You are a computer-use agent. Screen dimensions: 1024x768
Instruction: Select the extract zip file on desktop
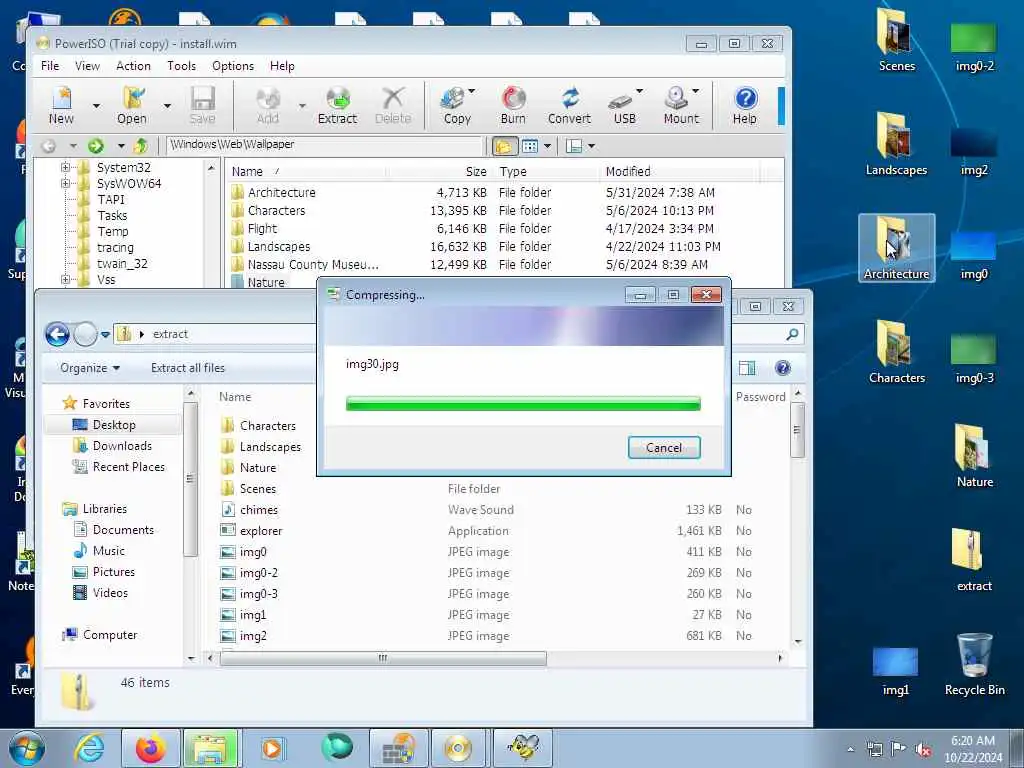pos(974,560)
